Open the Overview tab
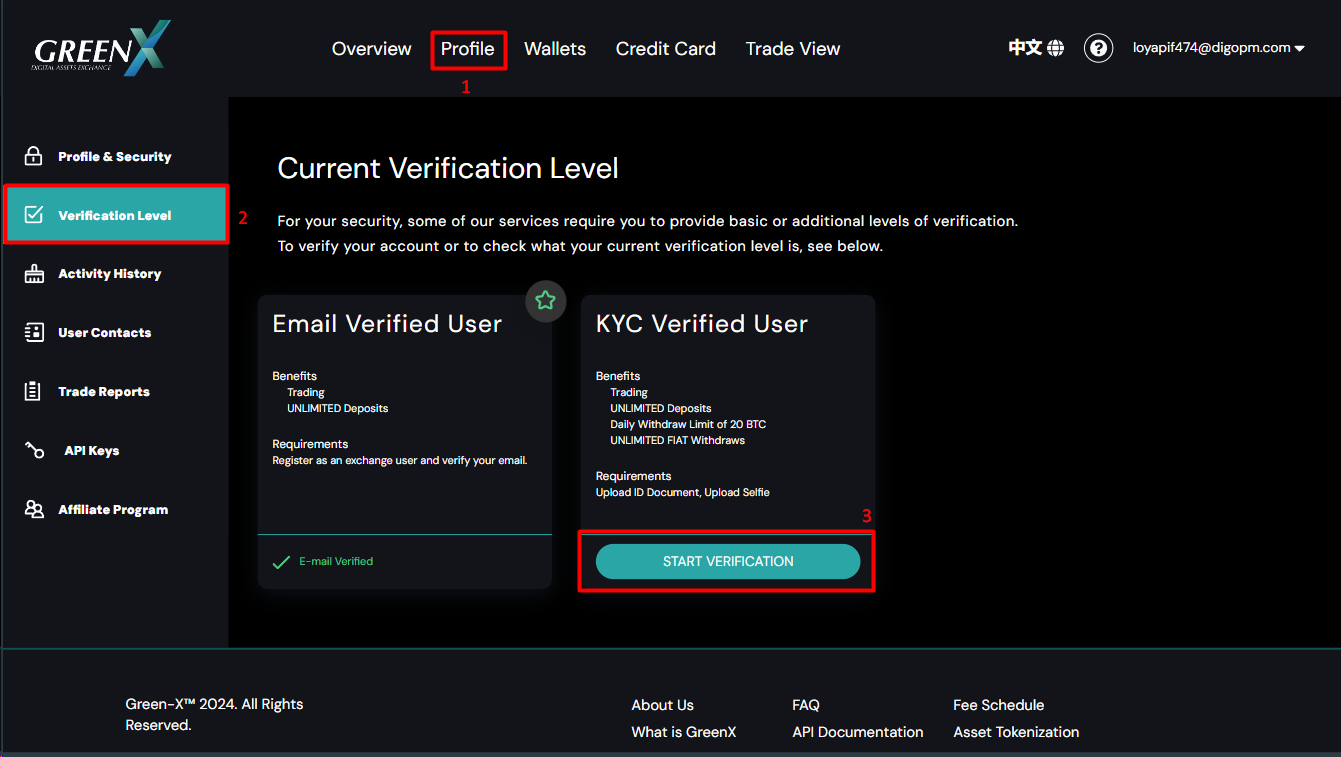Image resolution: width=1341 pixels, height=757 pixels. click(371, 49)
